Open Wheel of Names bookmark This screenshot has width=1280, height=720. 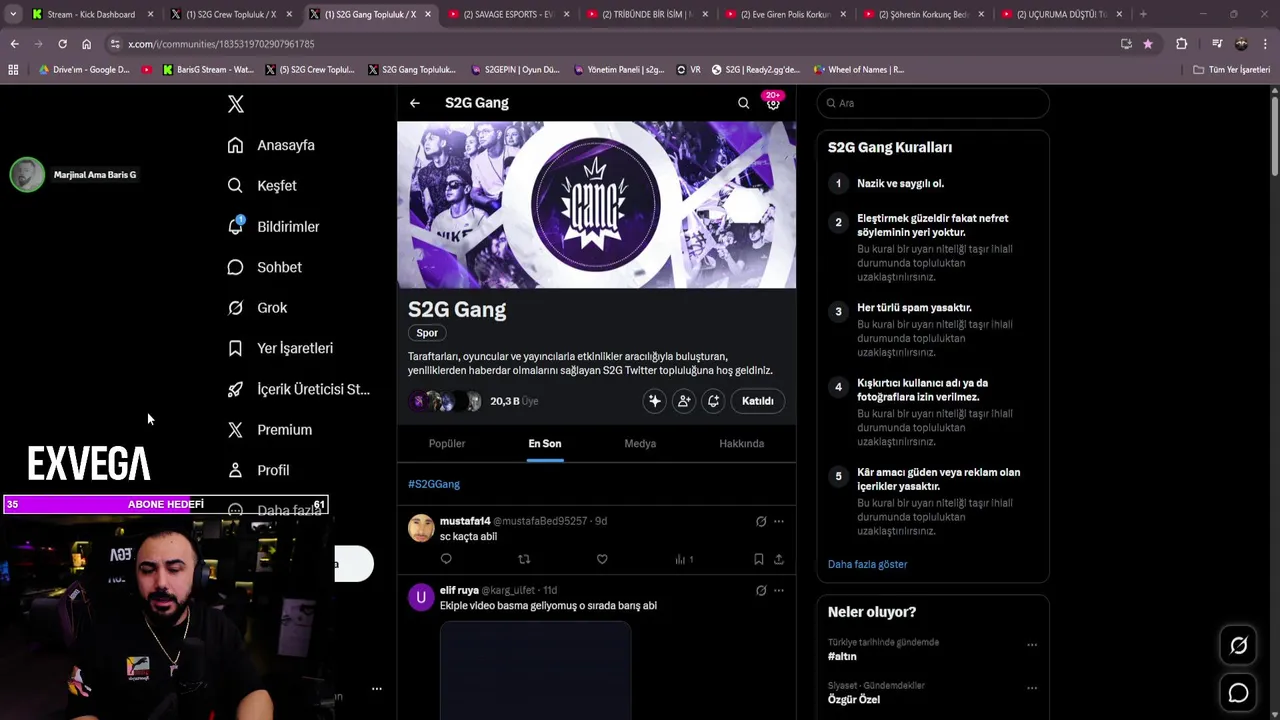tap(858, 70)
